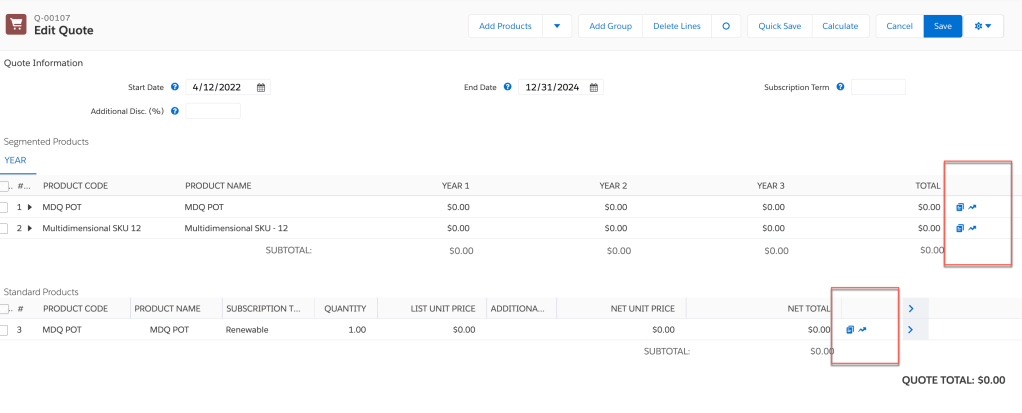Open the Add Products dropdown arrow
The height and width of the screenshot is (413, 1022).
coord(557,26)
